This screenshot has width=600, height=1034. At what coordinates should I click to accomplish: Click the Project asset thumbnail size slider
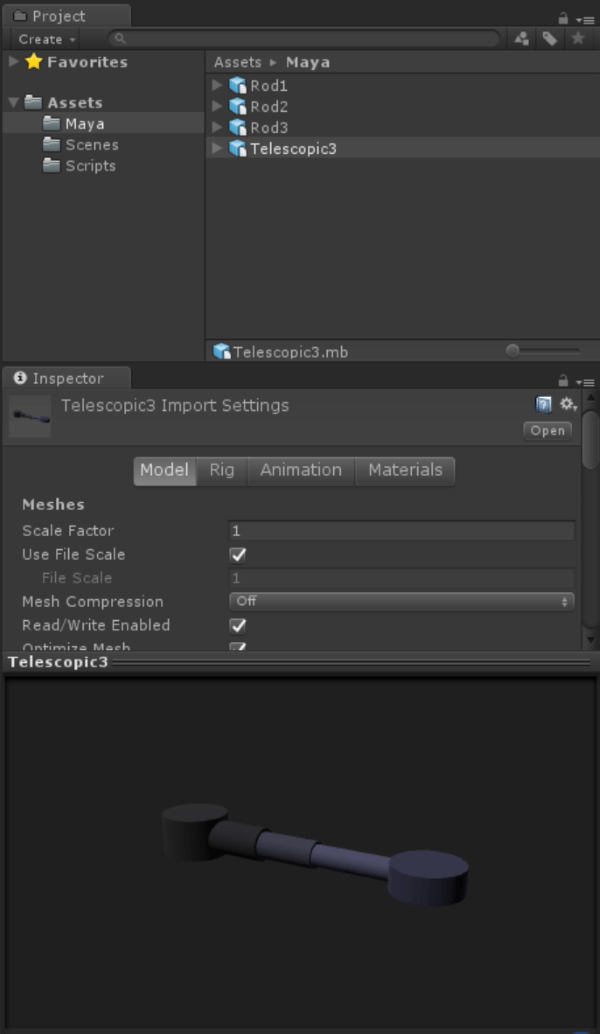pyautogui.click(x=543, y=351)
